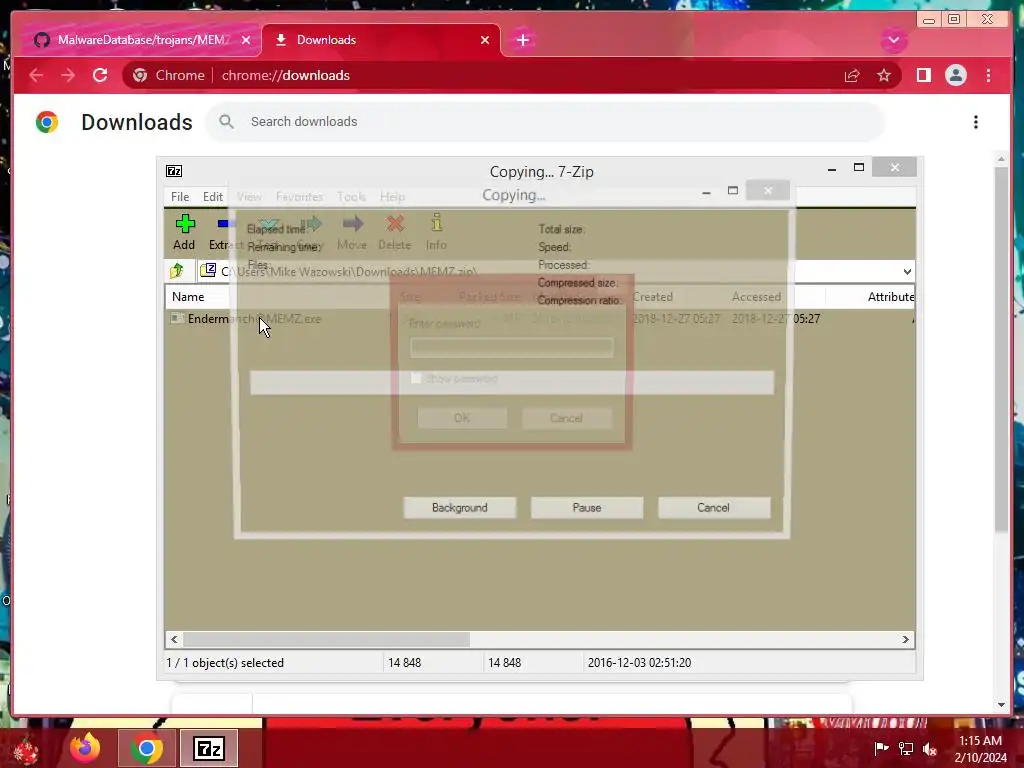Click the left scroll arrow in 7-Zip list
This screenshot has height=768, width=1024.
pyautogui.click(x=174, y=639)
